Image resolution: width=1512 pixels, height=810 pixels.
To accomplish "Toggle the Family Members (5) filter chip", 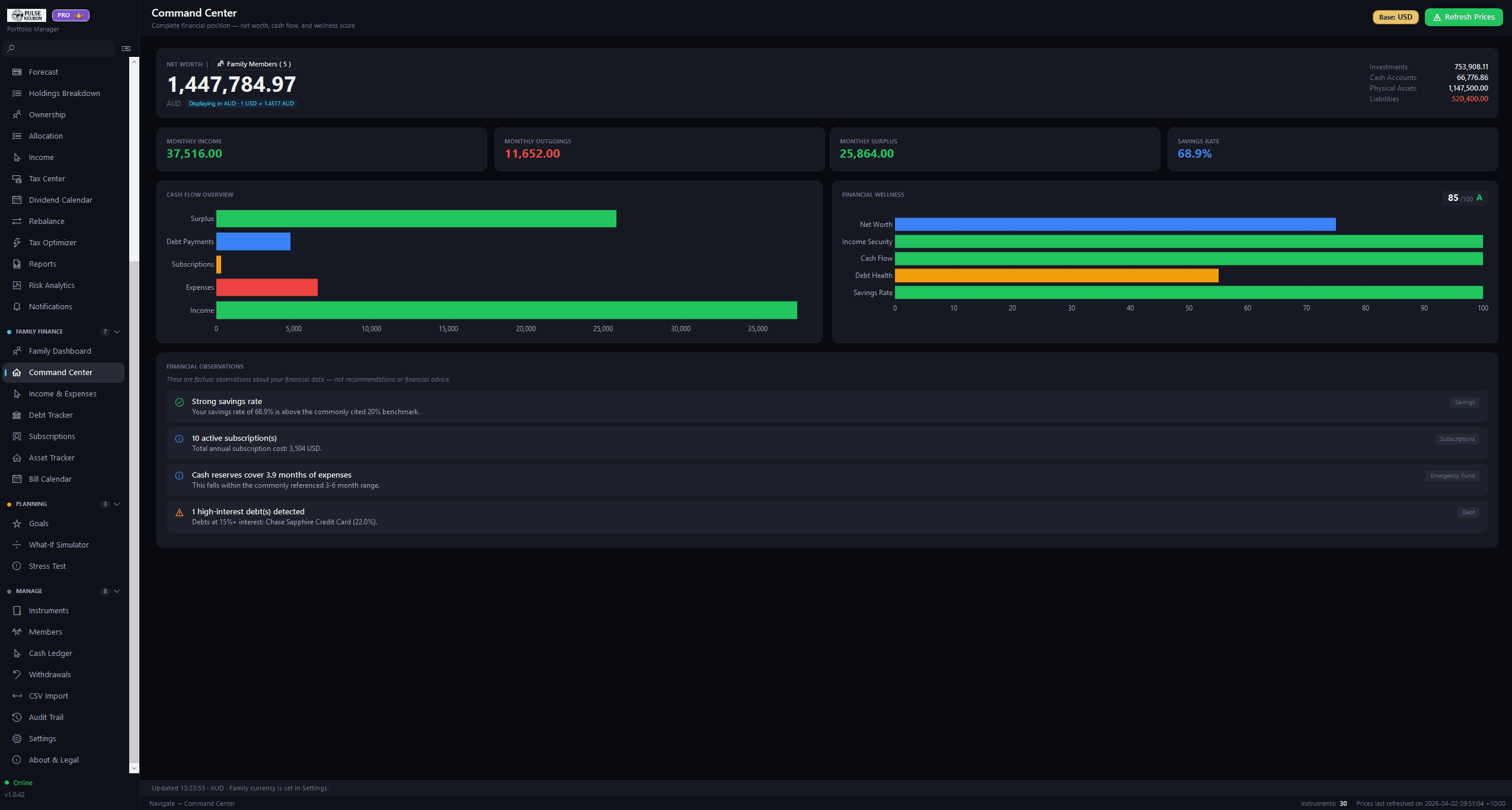I will coord(254,64).
